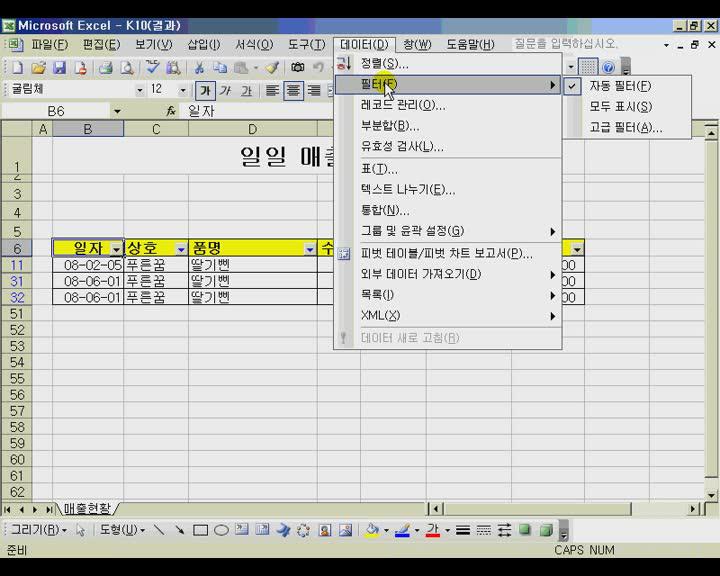Click the fx insert function icon
This screenshot has width=720, height=576.
point(171,111)
